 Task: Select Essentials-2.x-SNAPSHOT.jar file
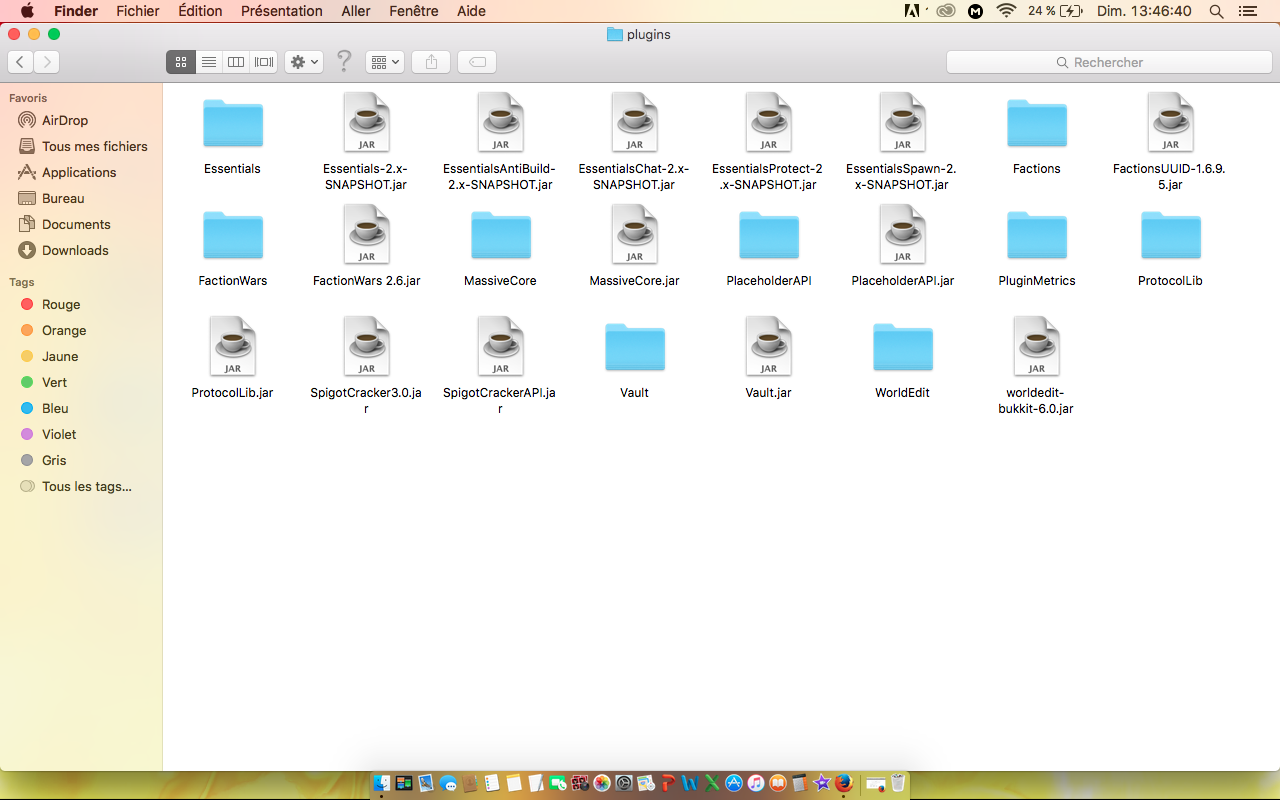click(x=366, y=123)
